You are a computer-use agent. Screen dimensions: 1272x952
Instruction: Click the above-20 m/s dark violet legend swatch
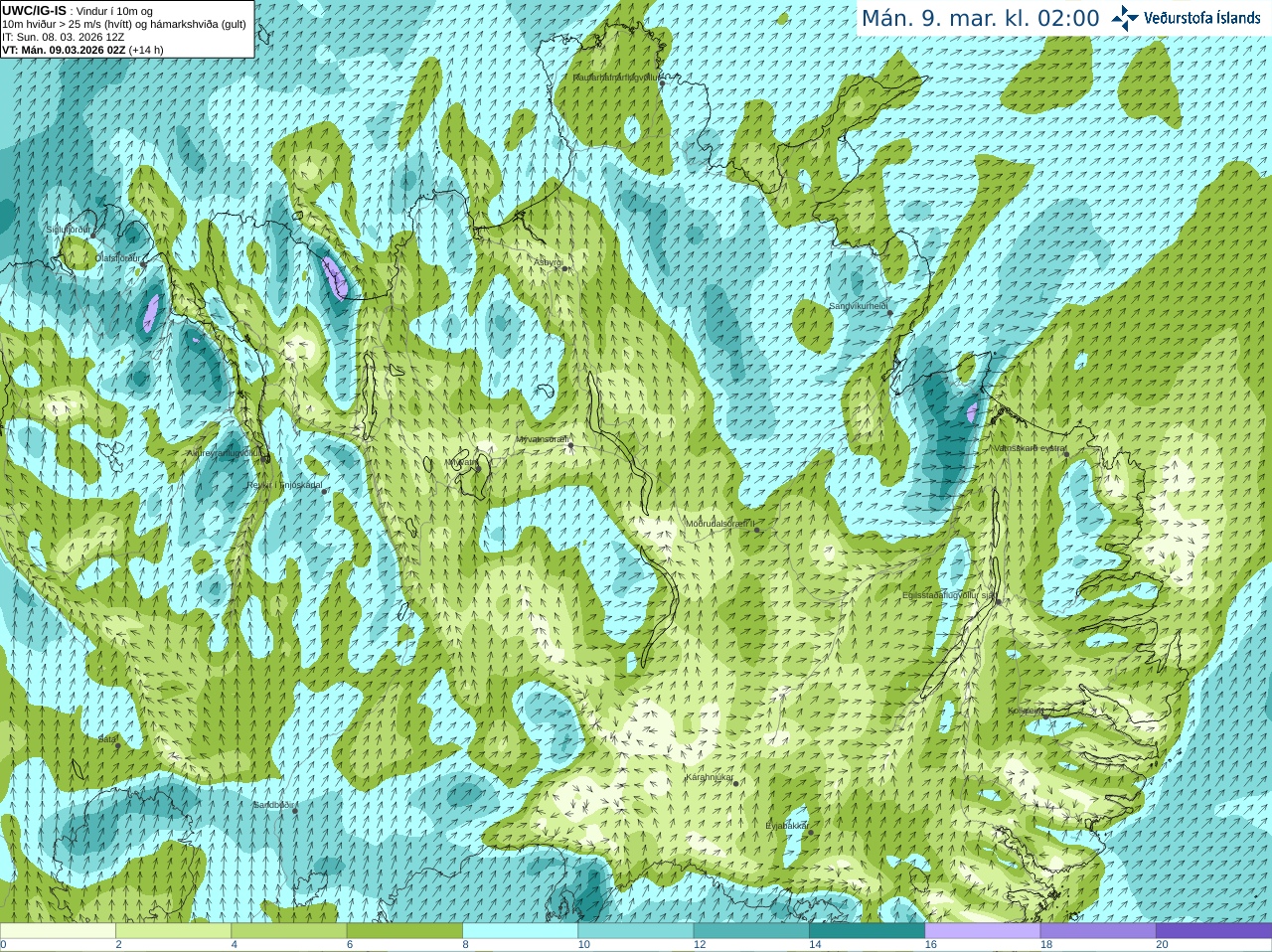pyautogui.click(x=1213, y=931)
